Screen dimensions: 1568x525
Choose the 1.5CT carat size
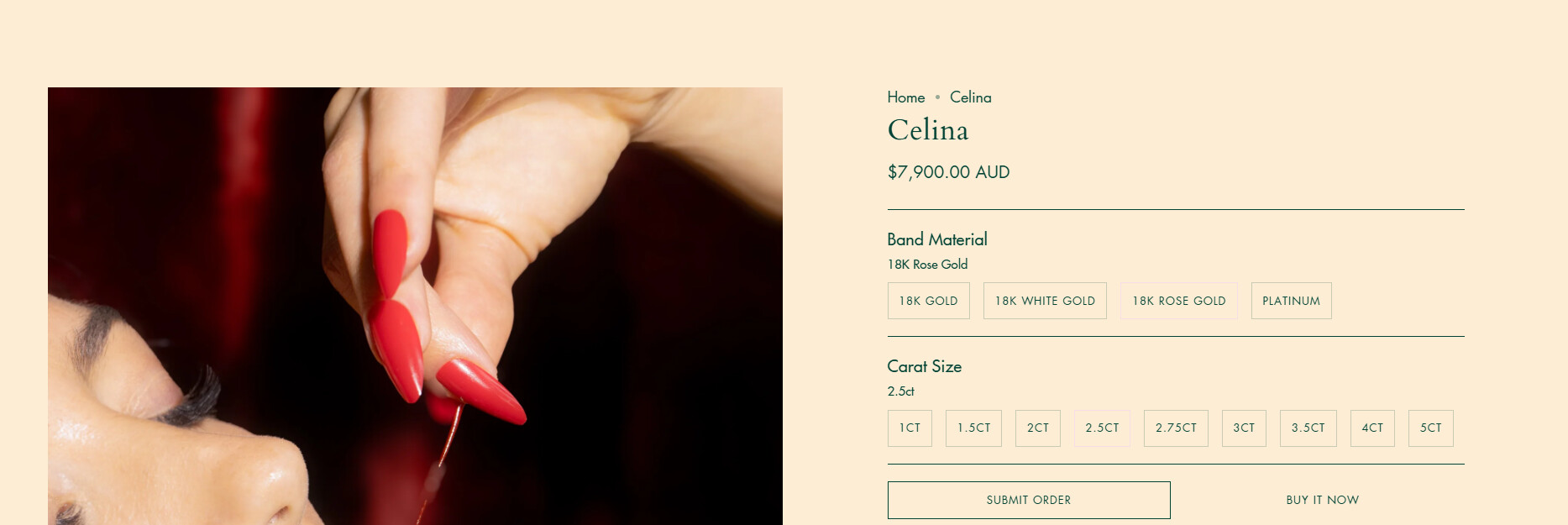click(973, 428)
